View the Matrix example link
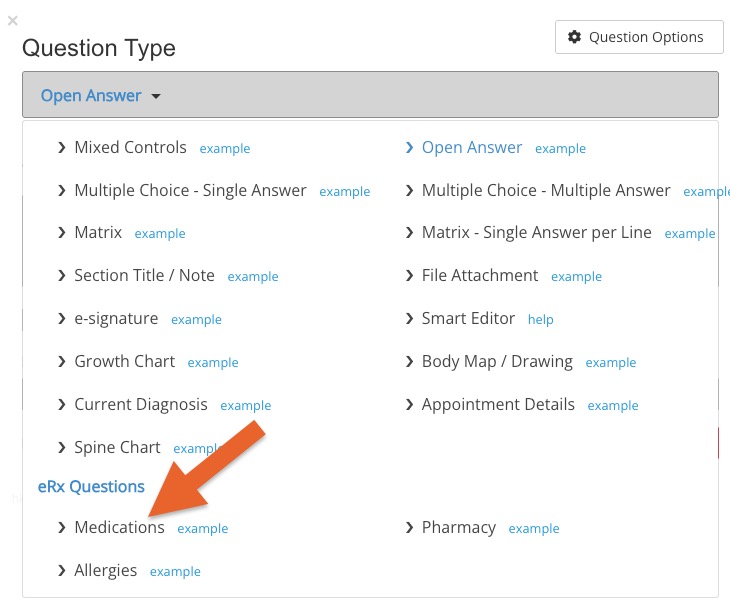Image resolution: width=730 pixels, height=607 pixels. (160, 234)
